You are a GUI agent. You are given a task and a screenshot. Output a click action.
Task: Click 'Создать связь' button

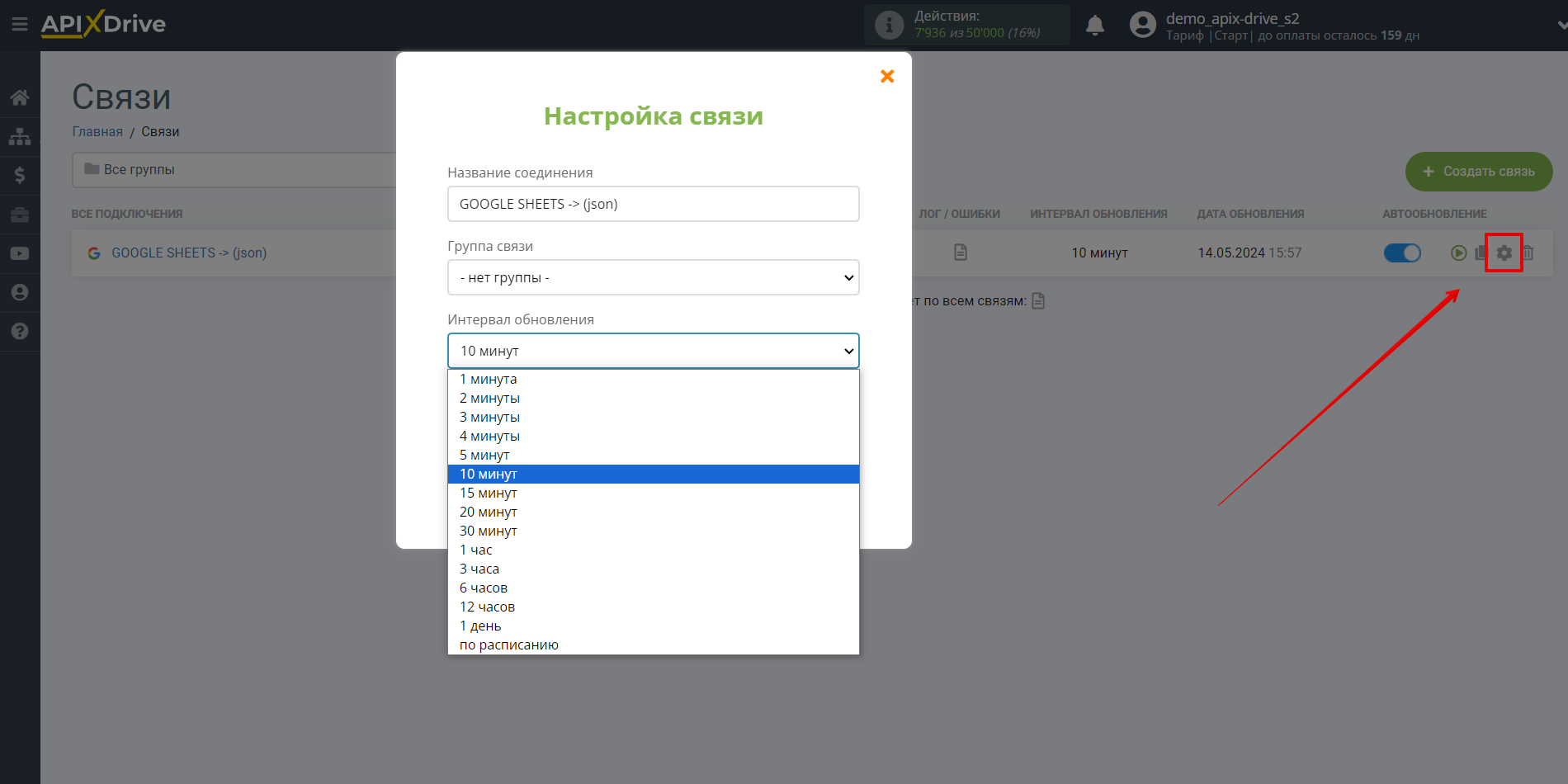1479,172
